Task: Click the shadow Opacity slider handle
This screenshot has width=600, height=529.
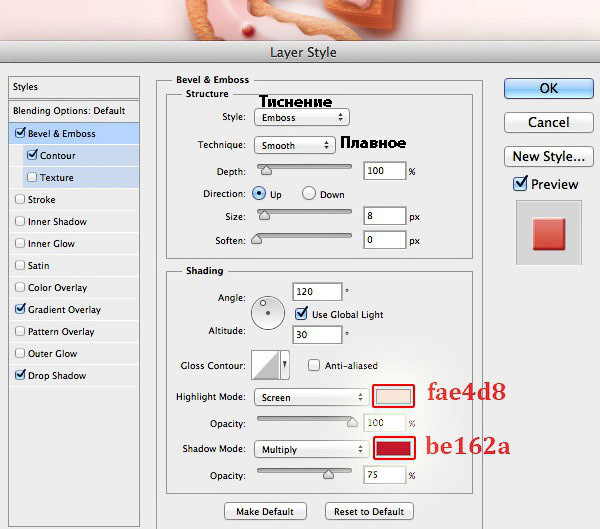Action: tap(328, 474)
